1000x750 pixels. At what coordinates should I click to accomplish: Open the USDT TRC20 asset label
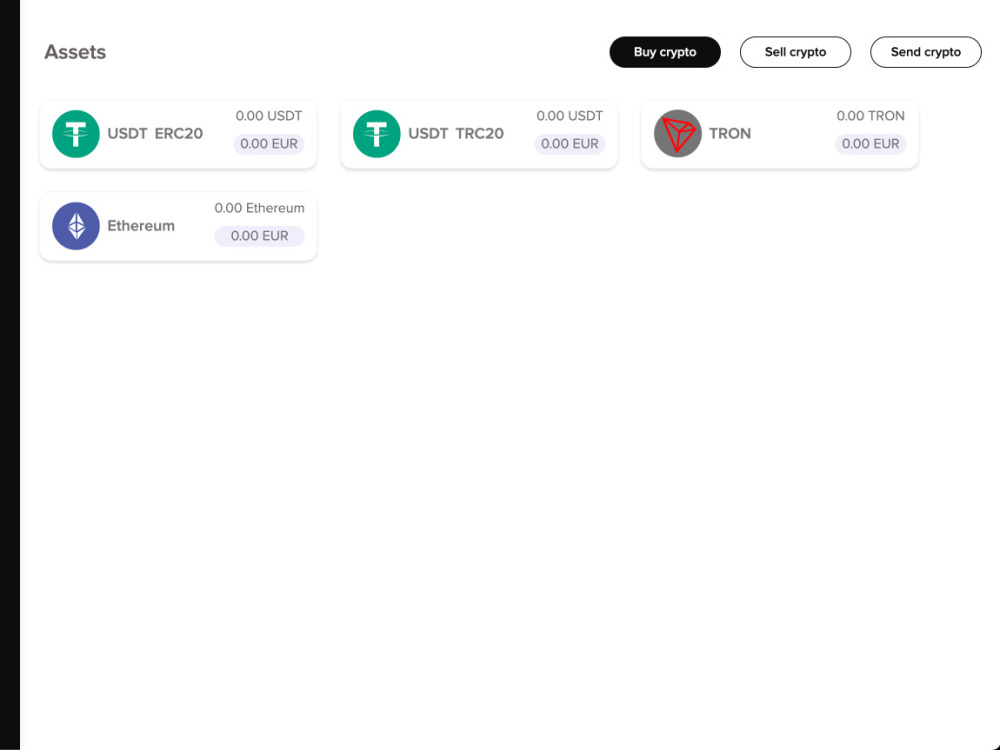coord(456,134)
